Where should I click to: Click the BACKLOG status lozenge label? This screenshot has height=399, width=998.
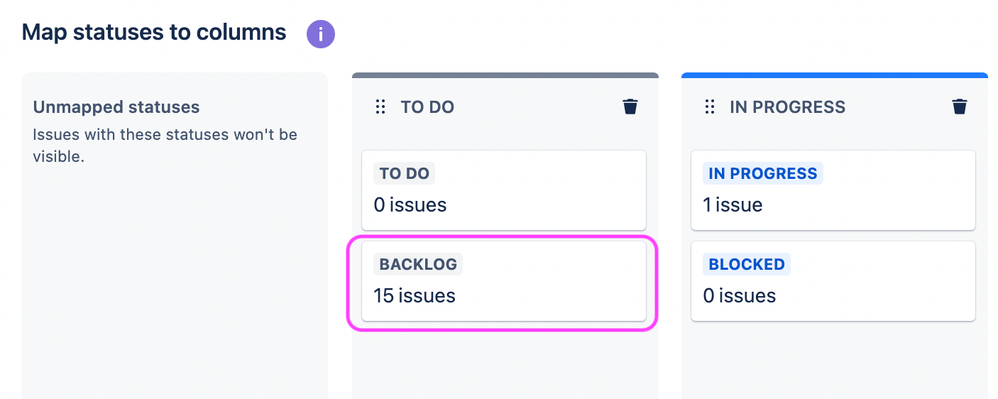click(418, 264)
